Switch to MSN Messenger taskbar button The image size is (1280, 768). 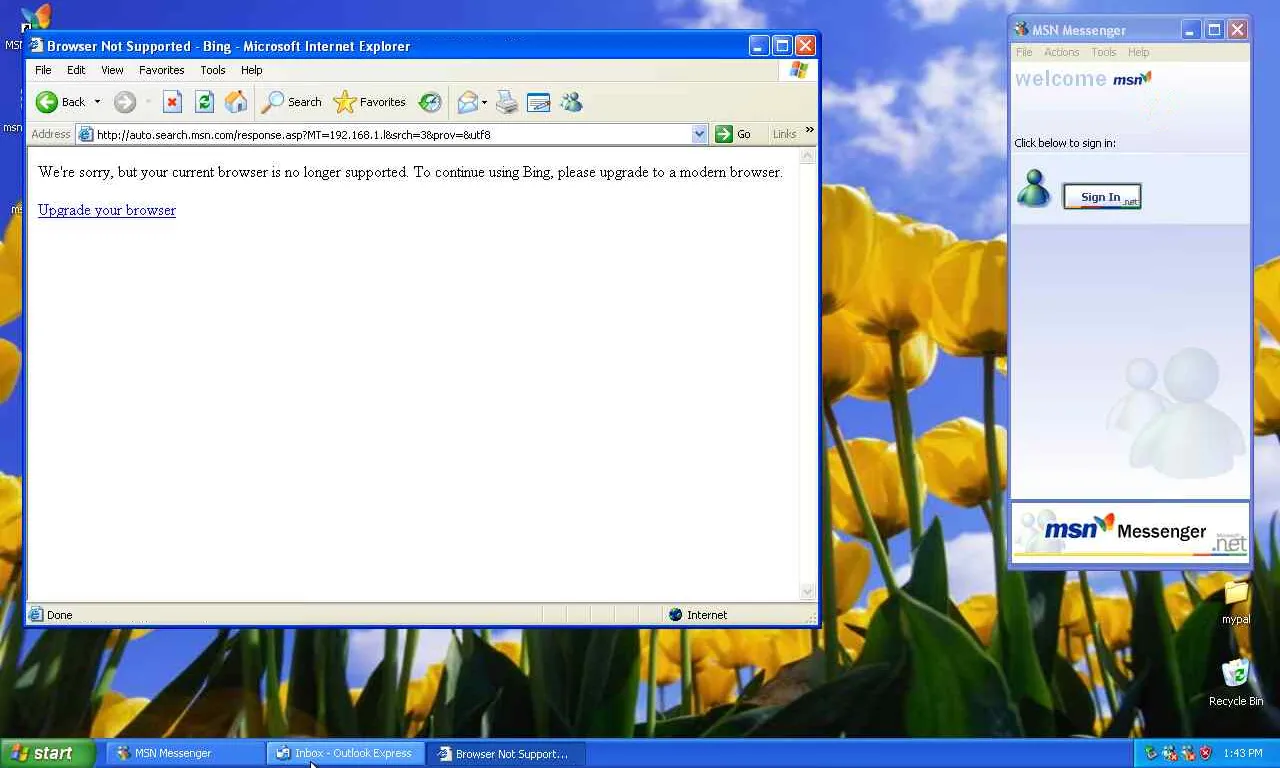[x=186, y=753]
